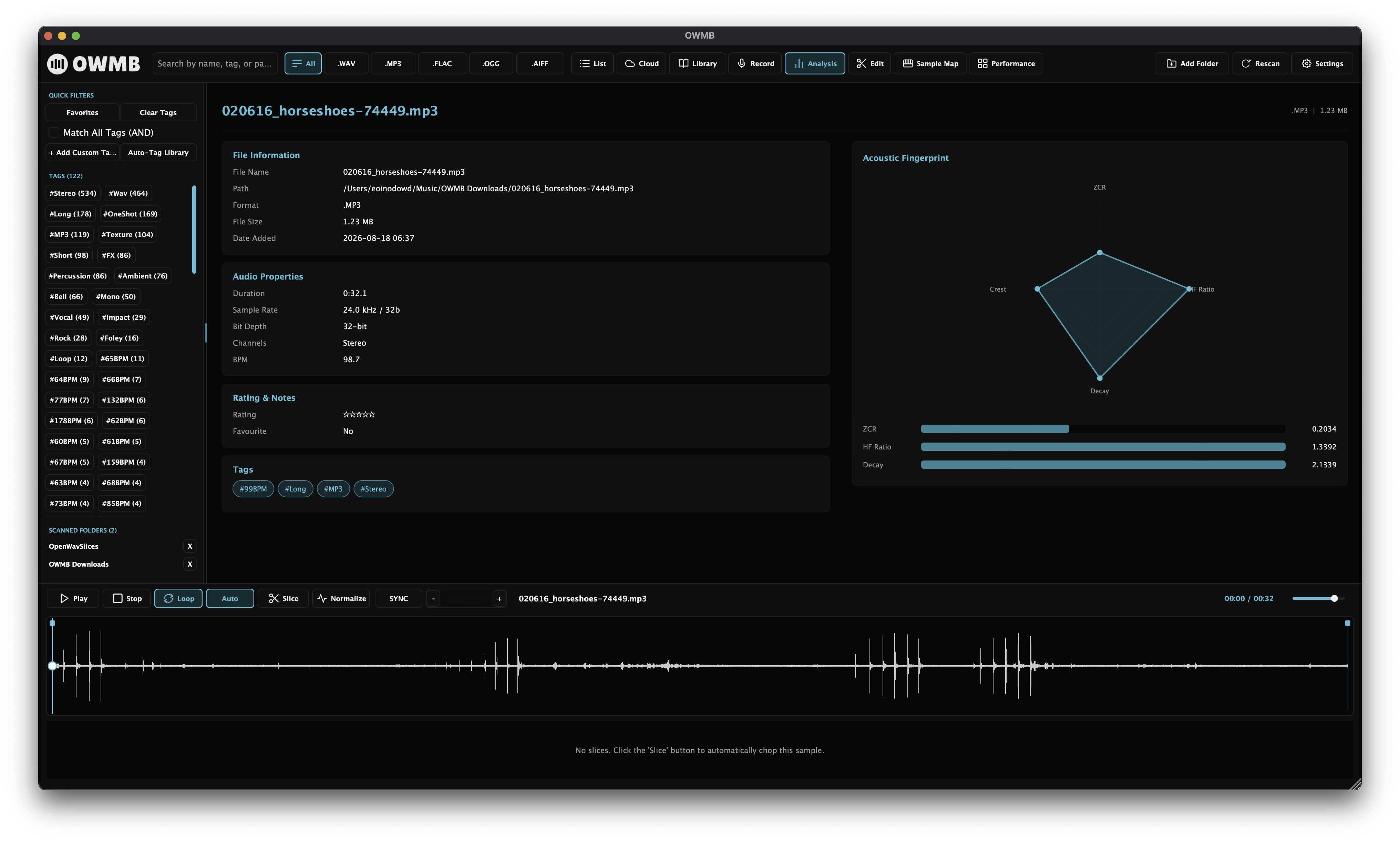This screenshot has width=1400, height=841.
Task: Filter by #Foley (16) tag
Action: click(119, 338)
